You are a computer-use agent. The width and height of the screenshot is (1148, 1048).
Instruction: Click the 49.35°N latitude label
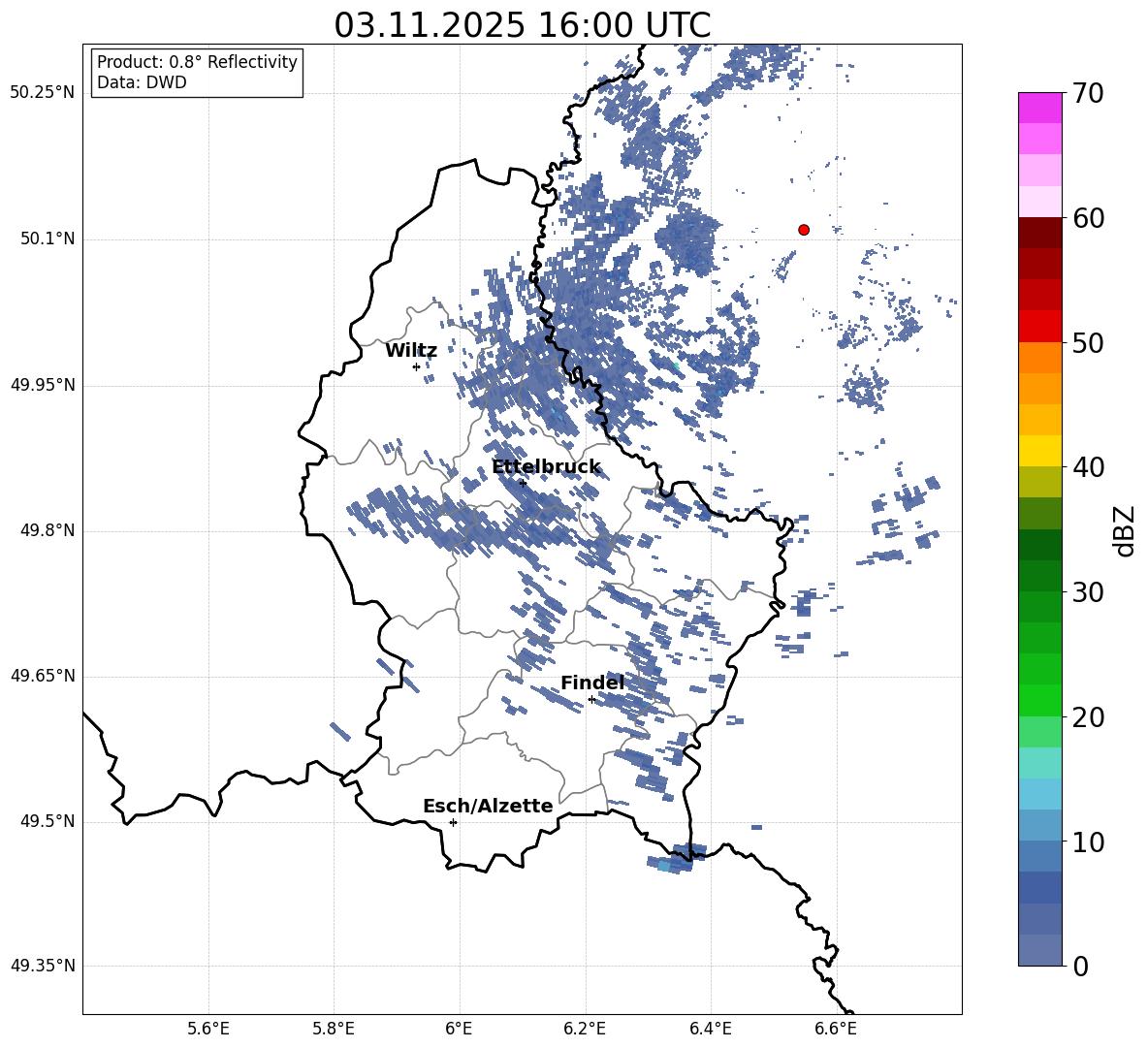click(x=43, y=966)
